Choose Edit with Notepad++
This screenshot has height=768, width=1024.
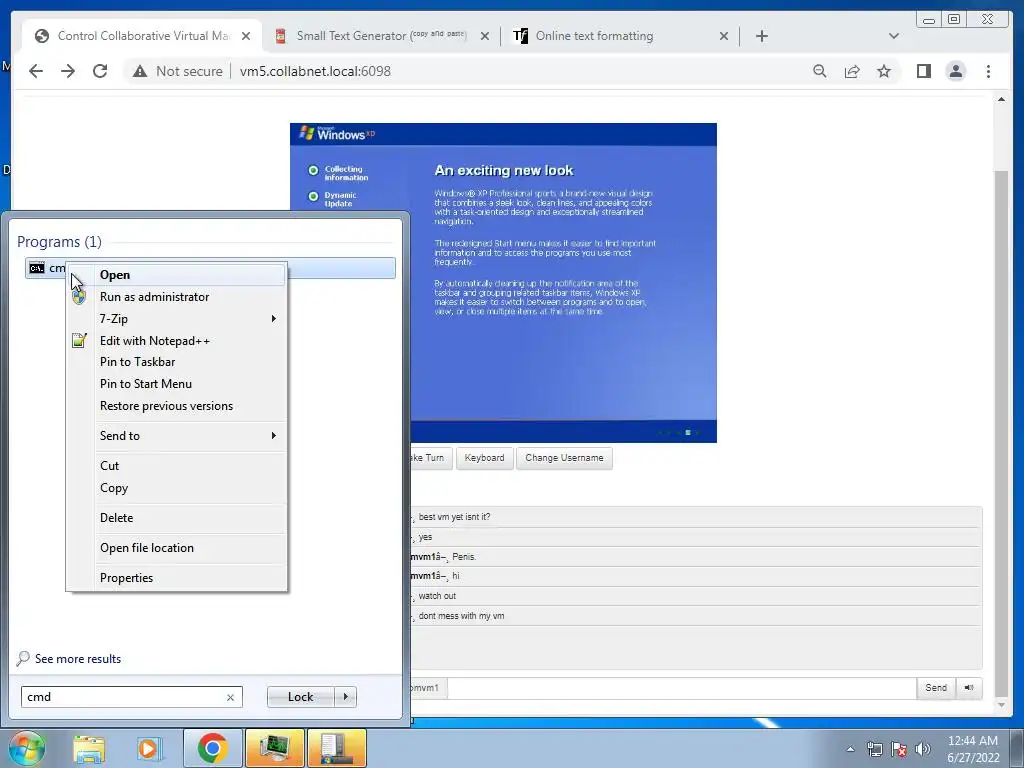(177, 340)
